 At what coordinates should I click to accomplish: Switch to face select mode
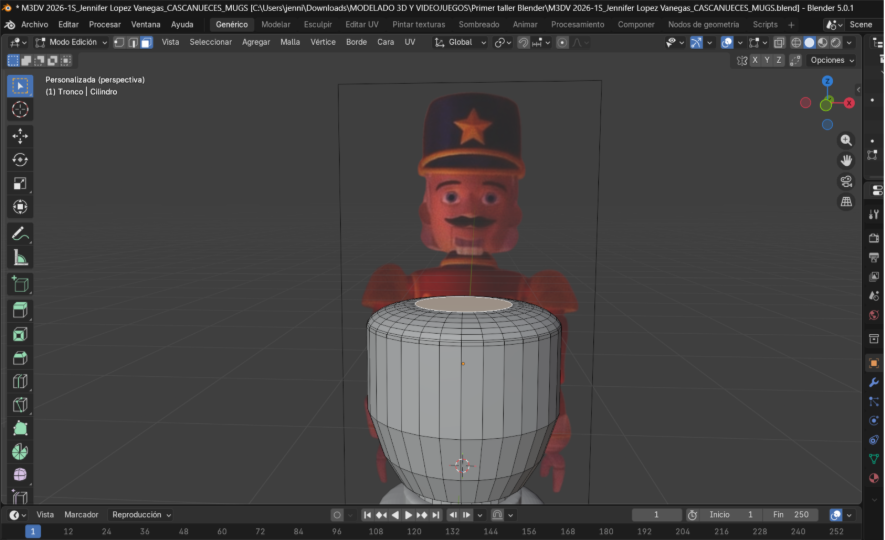tap(146, 42)
